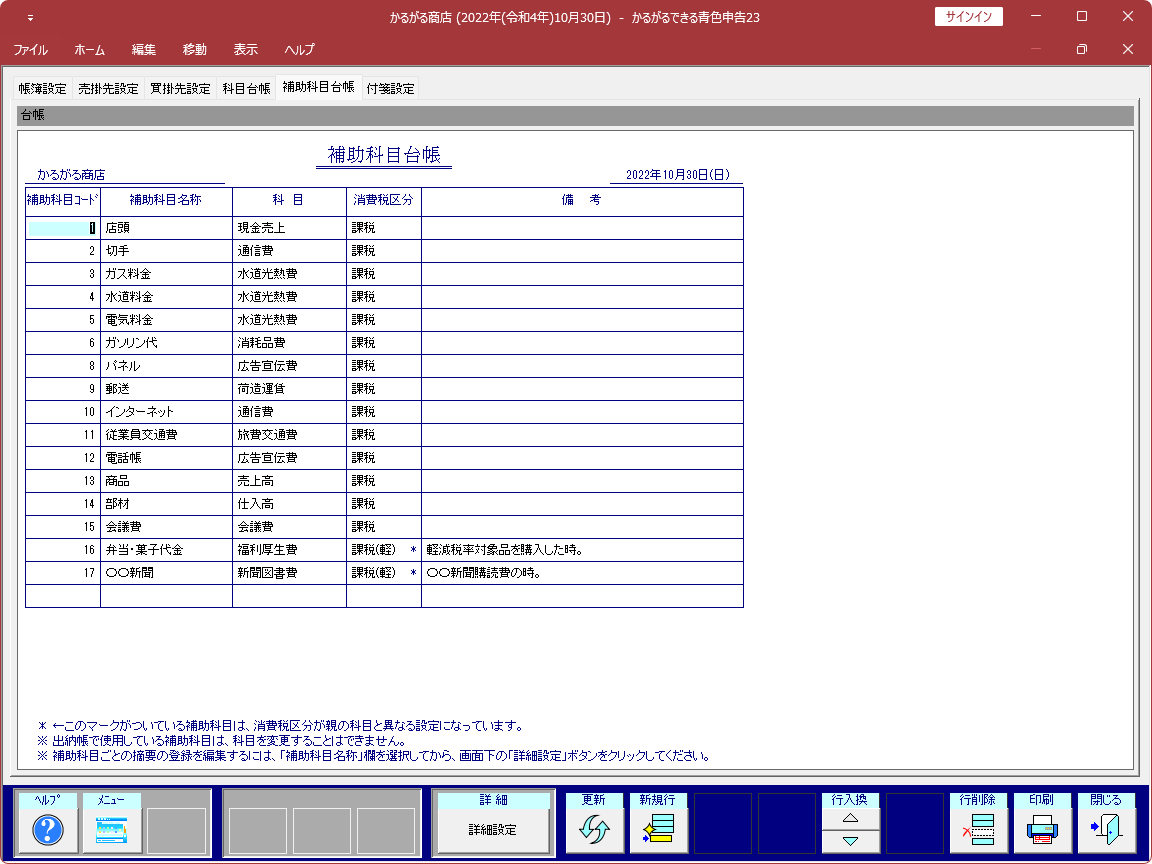Click the 福利厚生費 account cell
1152x864 pixels.
[x=289, y=550]
